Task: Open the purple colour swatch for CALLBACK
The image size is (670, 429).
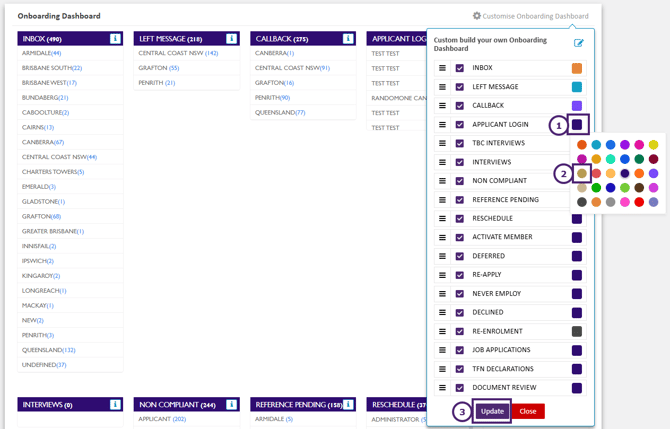Action: click(577, 106)
